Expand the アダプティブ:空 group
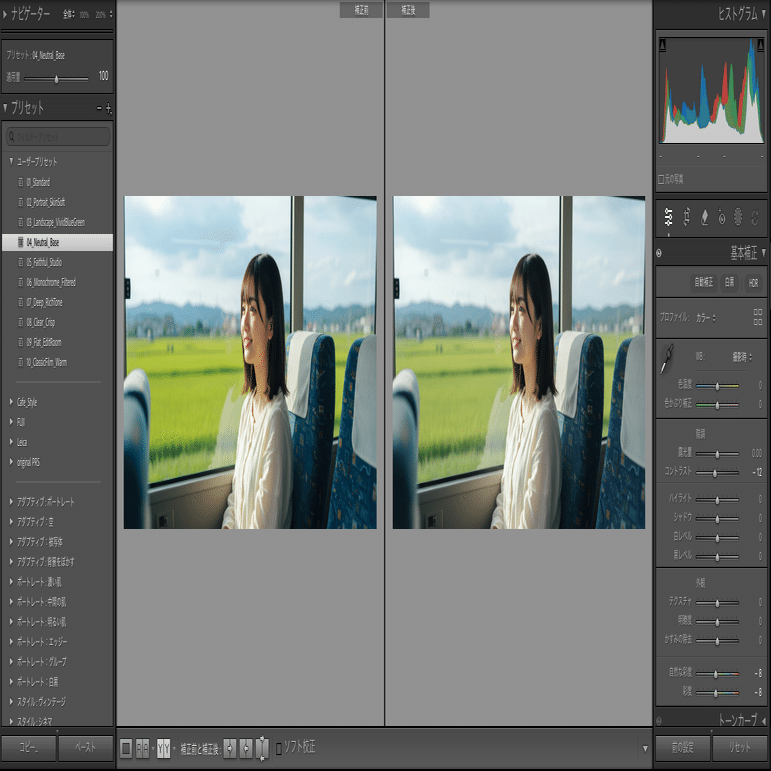Image resolution: width=771 pixels, height=771 pixels. 11,522
